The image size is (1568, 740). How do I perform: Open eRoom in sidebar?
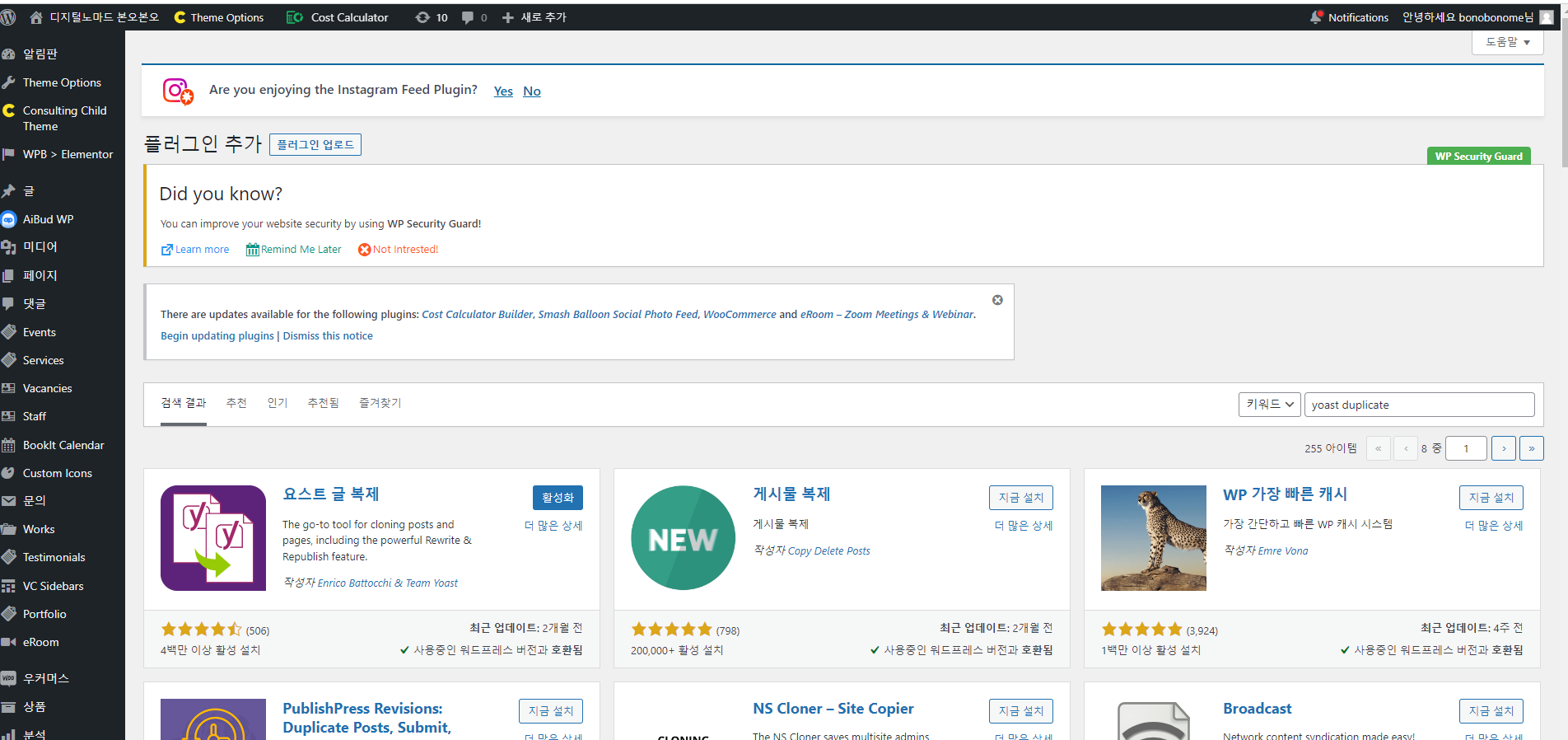click(40, 642)
